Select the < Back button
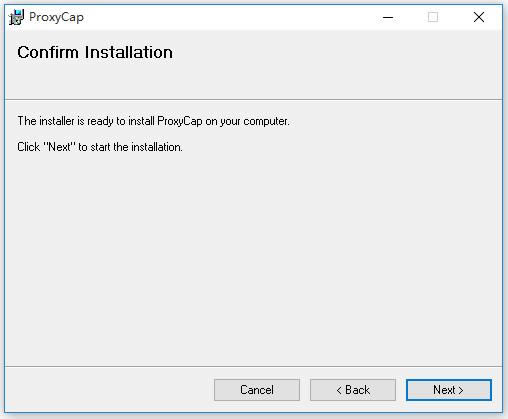 click(353, 390)
